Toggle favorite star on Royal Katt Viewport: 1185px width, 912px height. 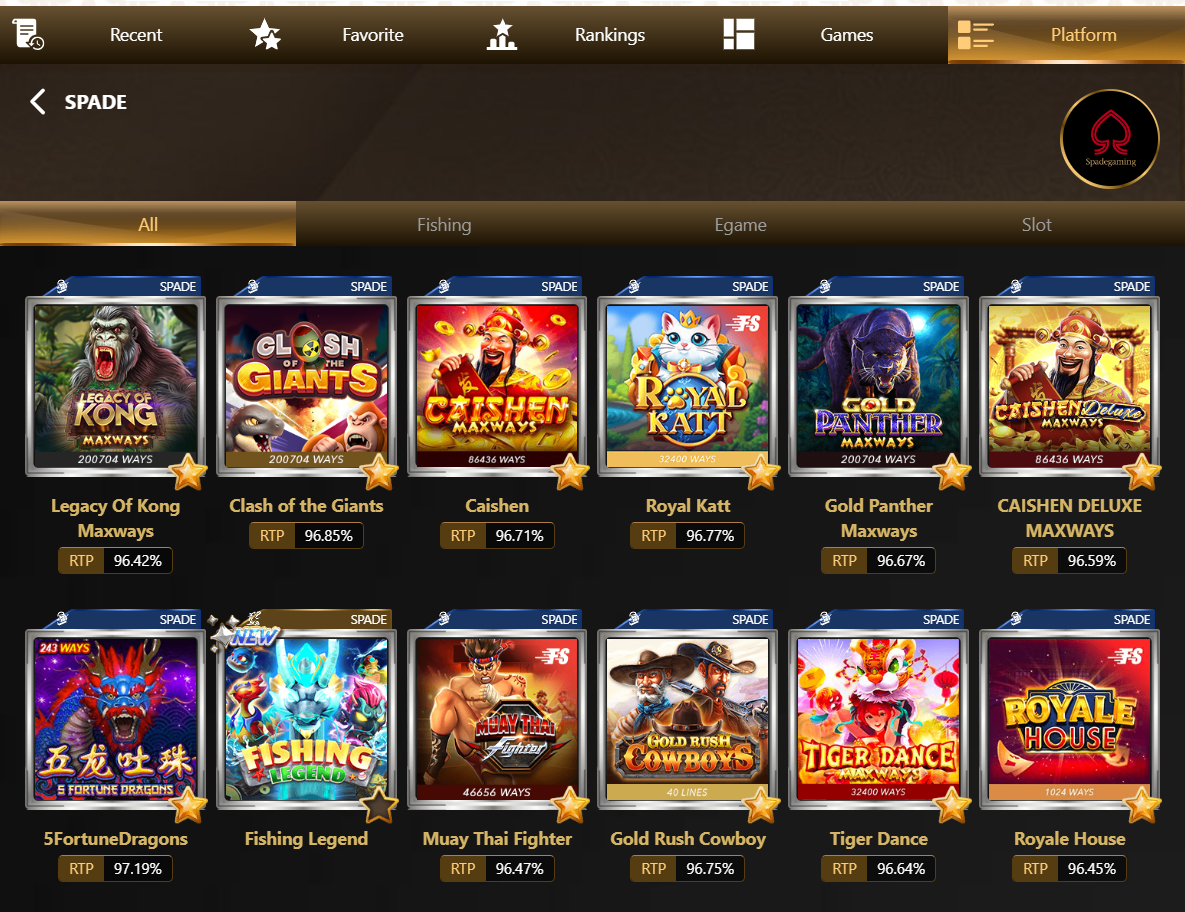coord(760,473)
